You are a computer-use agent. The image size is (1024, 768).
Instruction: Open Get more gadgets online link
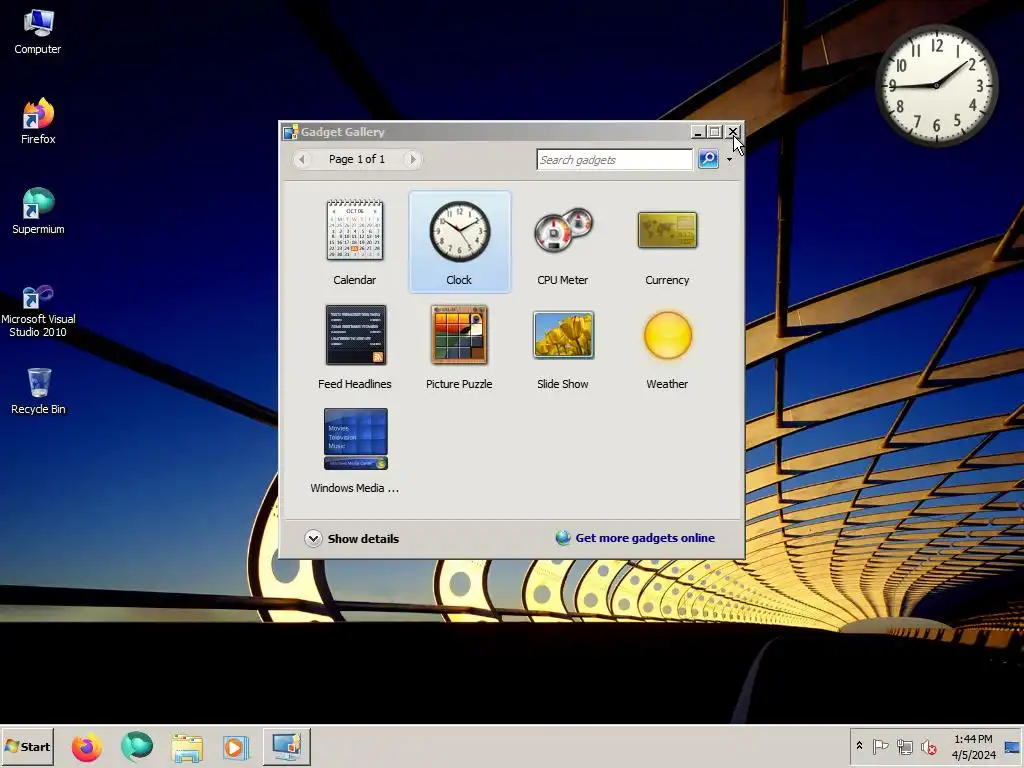pyautogui.click(x=645, y=538)
